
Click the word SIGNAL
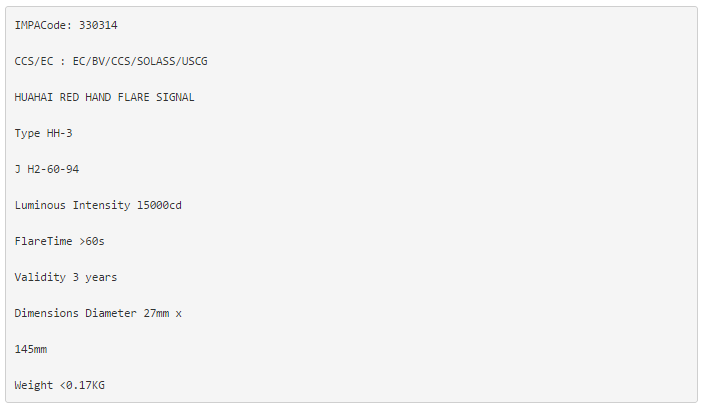coord(175,97)
